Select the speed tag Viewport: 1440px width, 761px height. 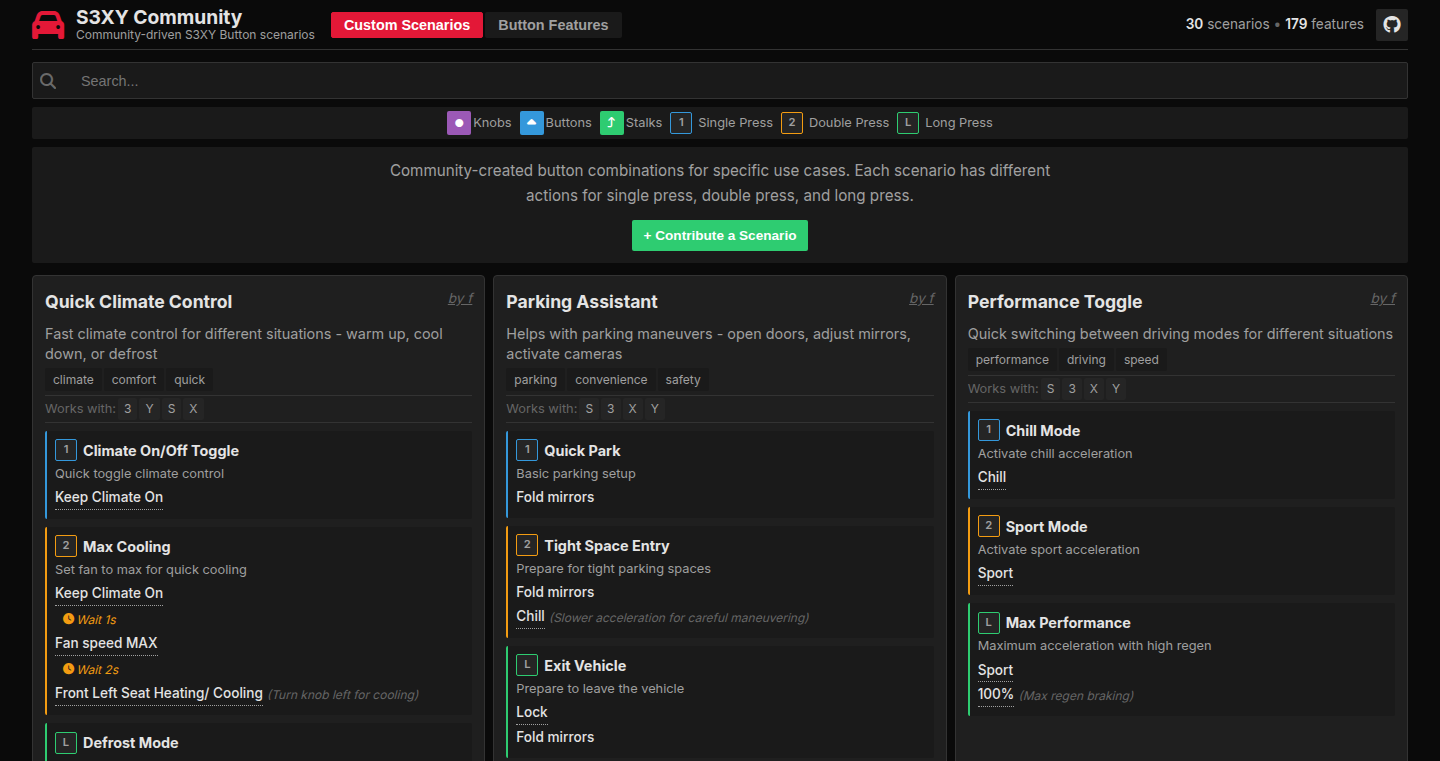[x=1141, y=360]
